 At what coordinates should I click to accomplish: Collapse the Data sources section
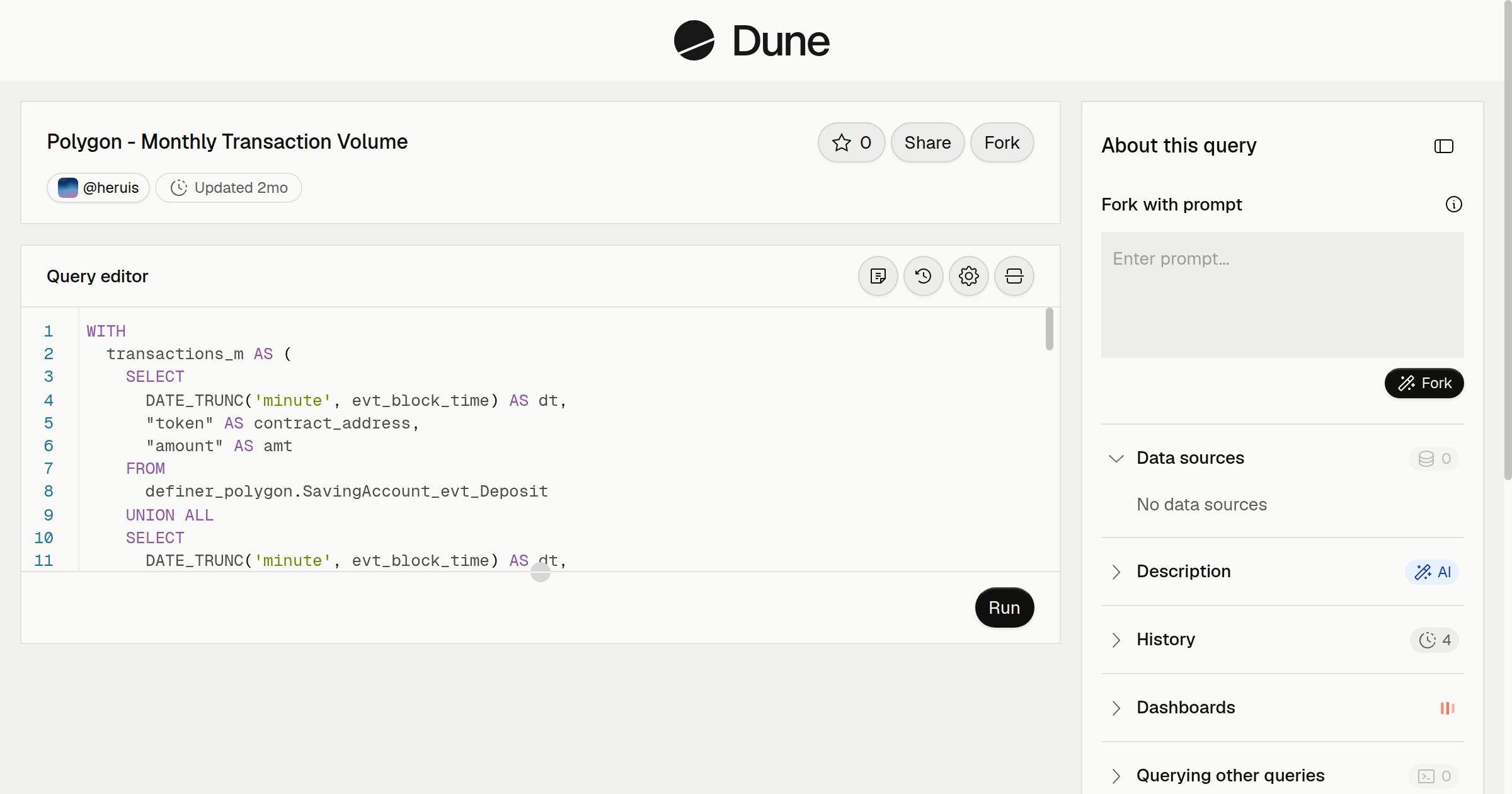point(1116,458)
